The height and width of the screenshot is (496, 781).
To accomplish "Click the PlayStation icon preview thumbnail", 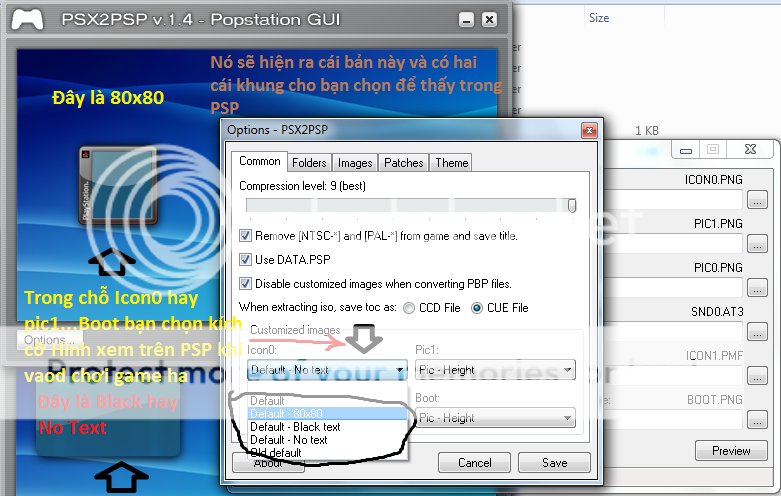I will click(119, 185).
